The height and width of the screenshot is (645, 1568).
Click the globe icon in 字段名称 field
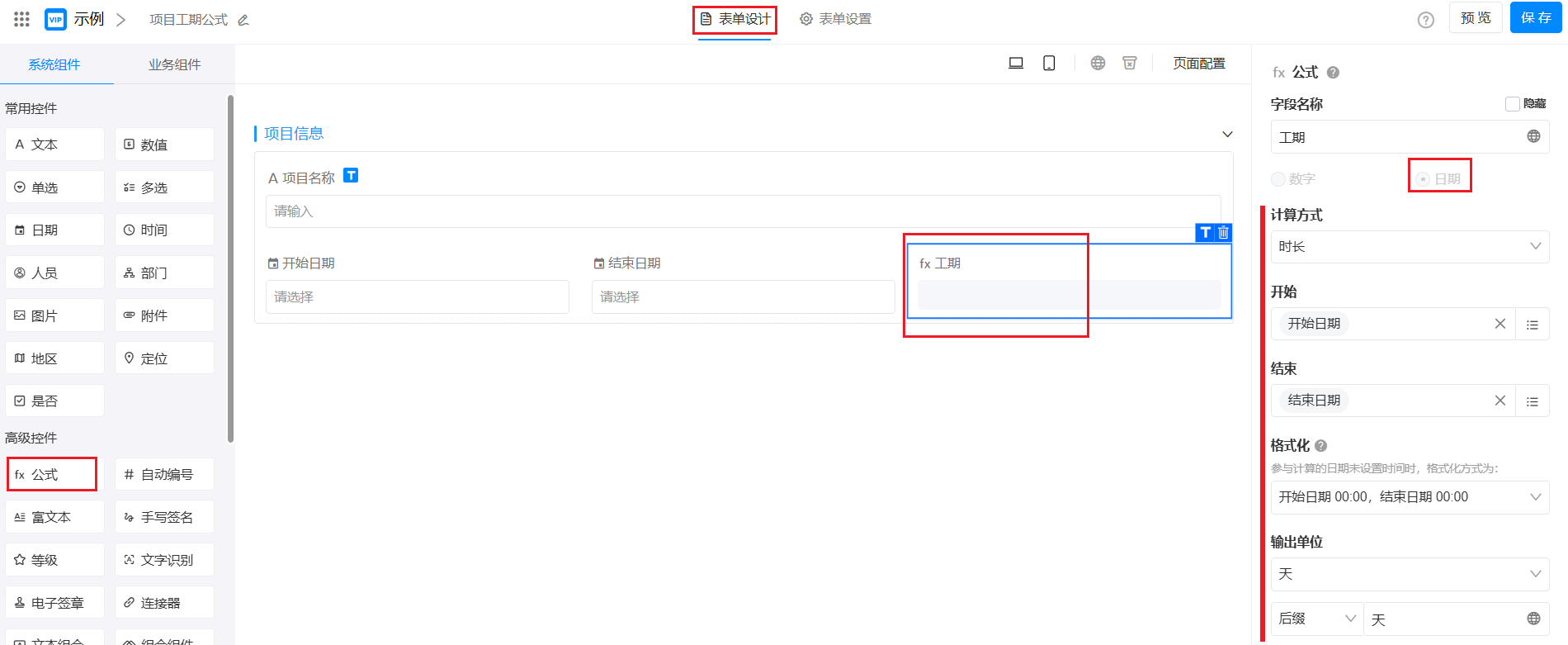tap(1533, 137)
